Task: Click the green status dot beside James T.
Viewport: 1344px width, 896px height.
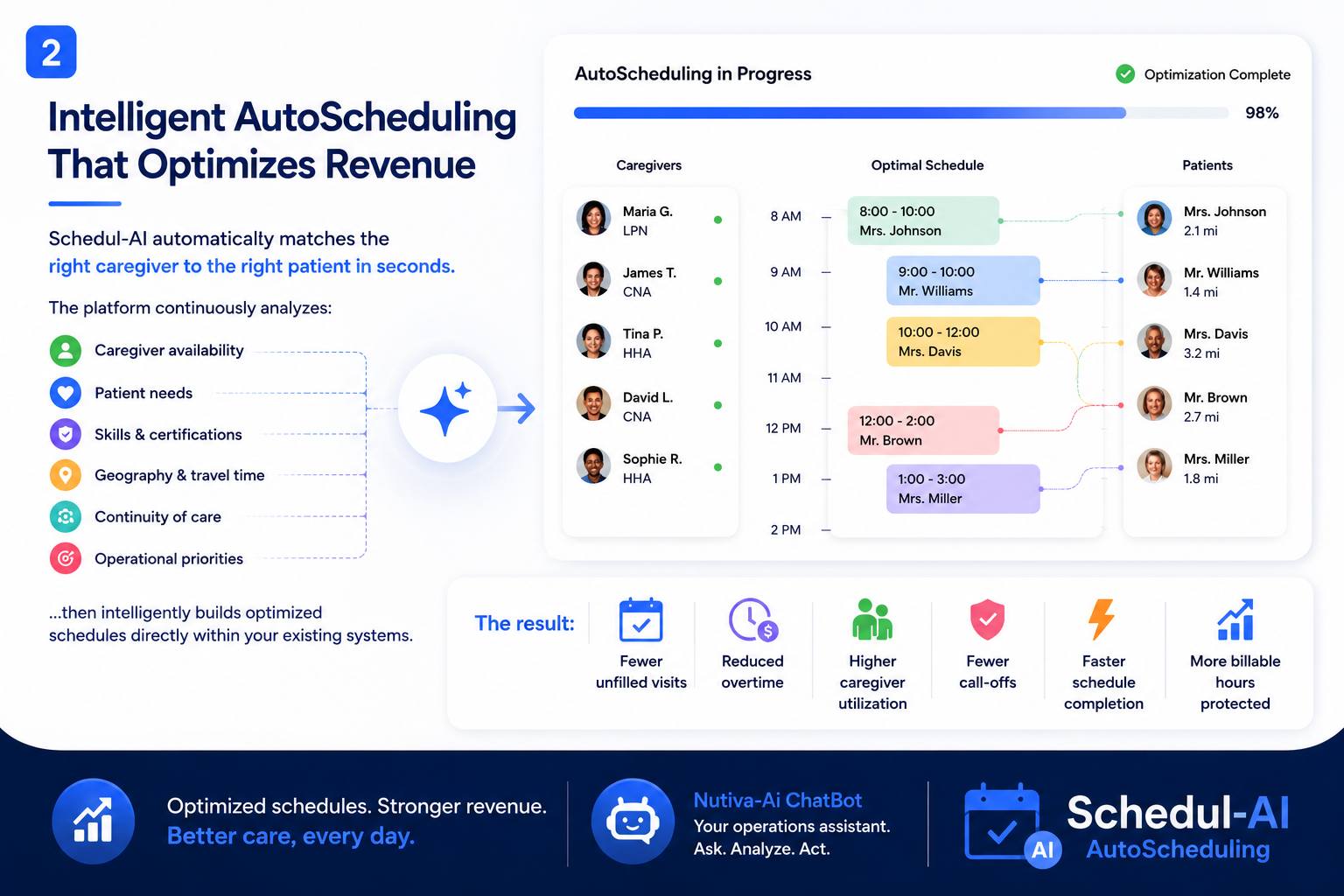Action: pos(717,282)
